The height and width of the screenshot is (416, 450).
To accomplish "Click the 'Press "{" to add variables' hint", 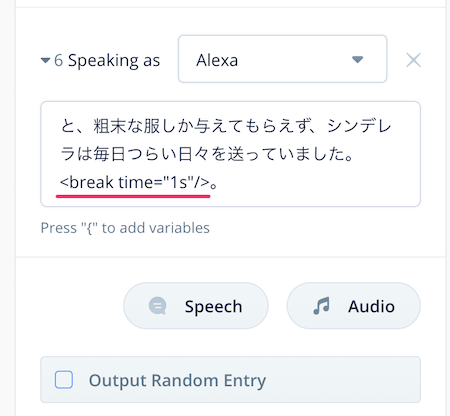I will pyautogui.click(x=125, y=228).
